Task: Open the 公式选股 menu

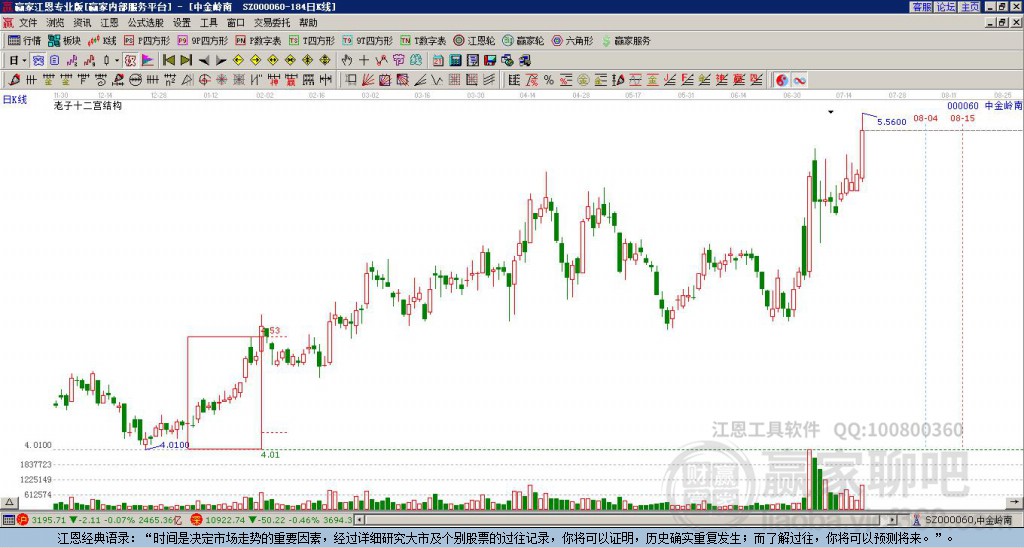Action: click(146, 23)
